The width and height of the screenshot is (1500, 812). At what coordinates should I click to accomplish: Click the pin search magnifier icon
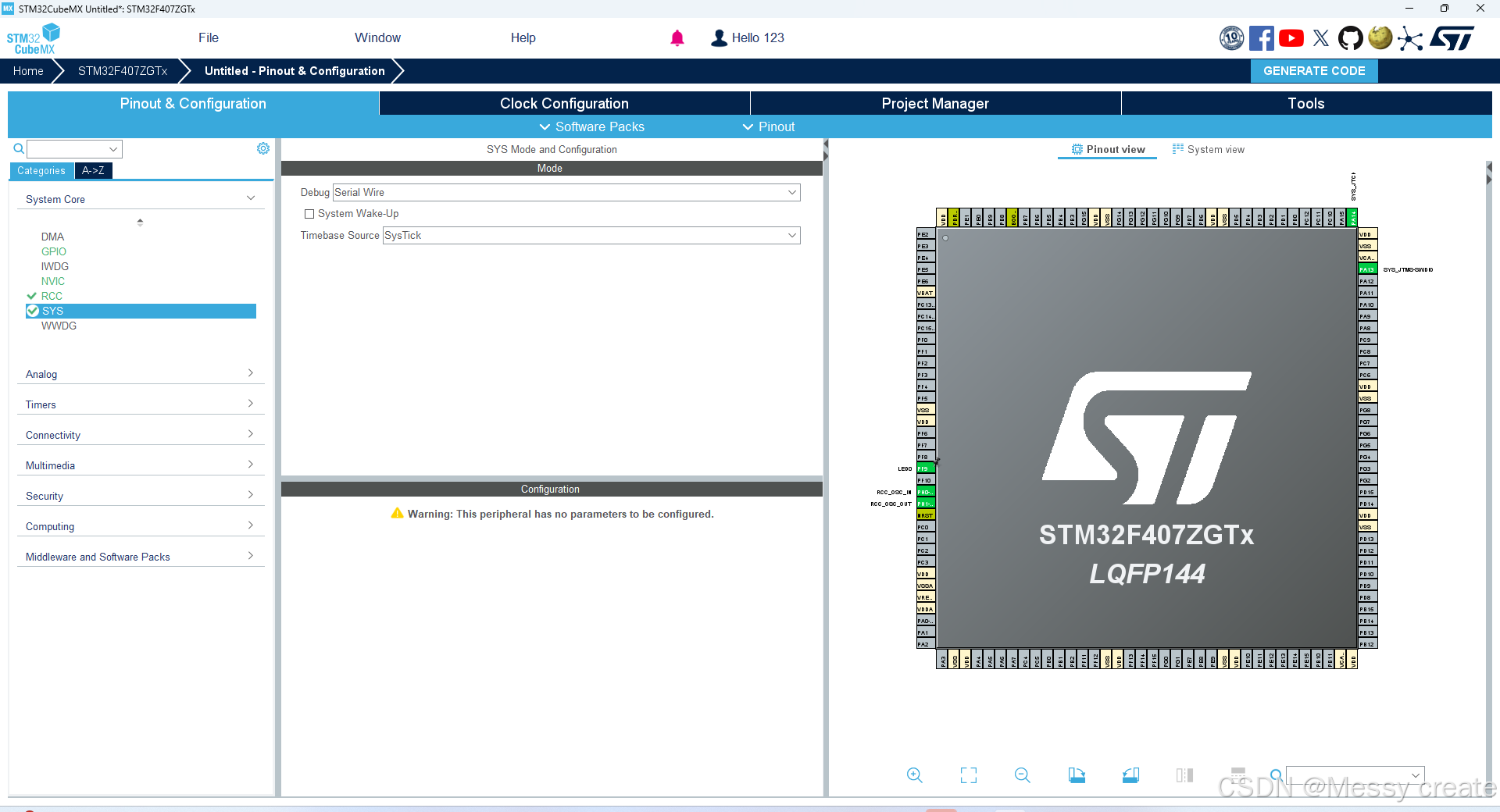coord(1276,775)
